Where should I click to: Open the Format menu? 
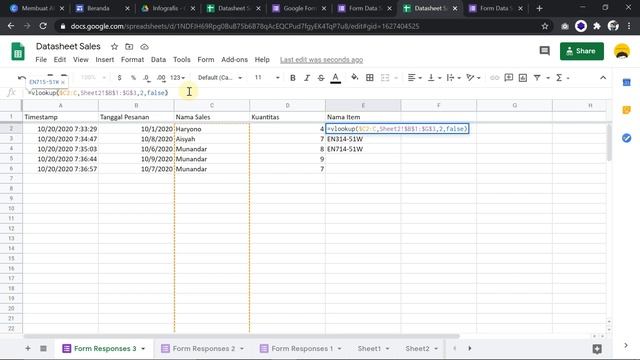pyautogui.click(x=132, y=60)
